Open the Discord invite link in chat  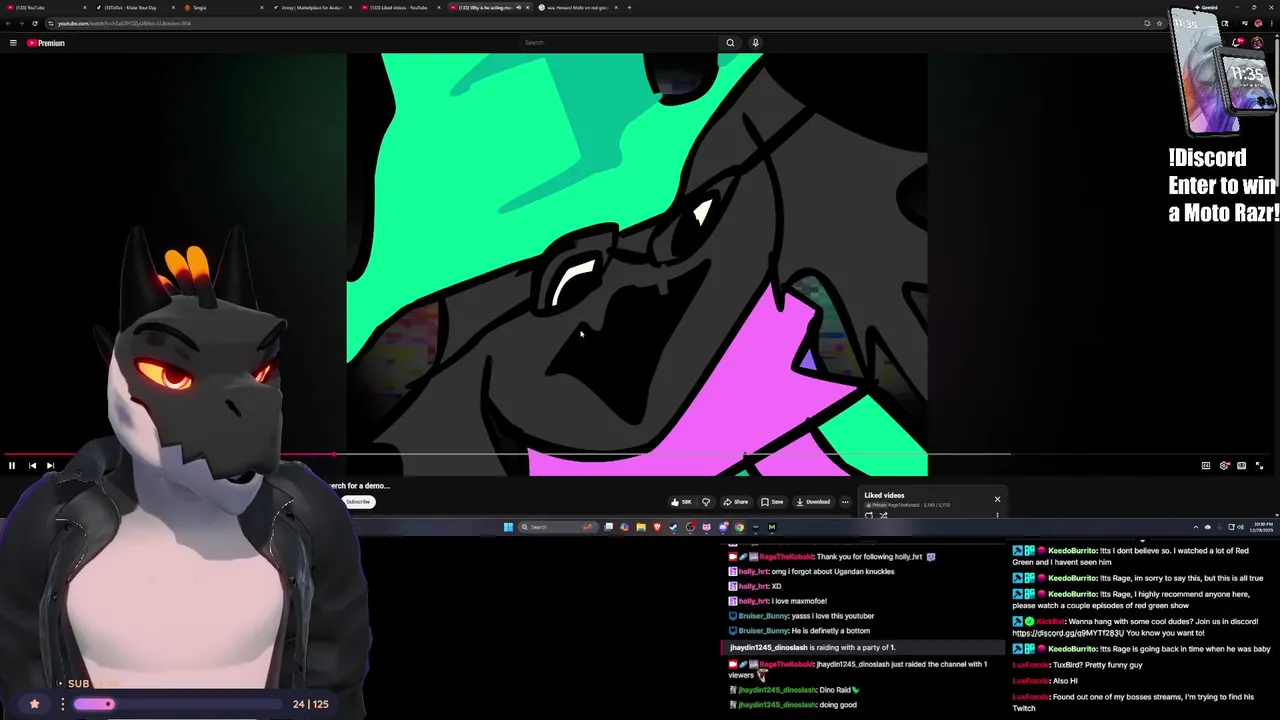[x=1068, y=633]
